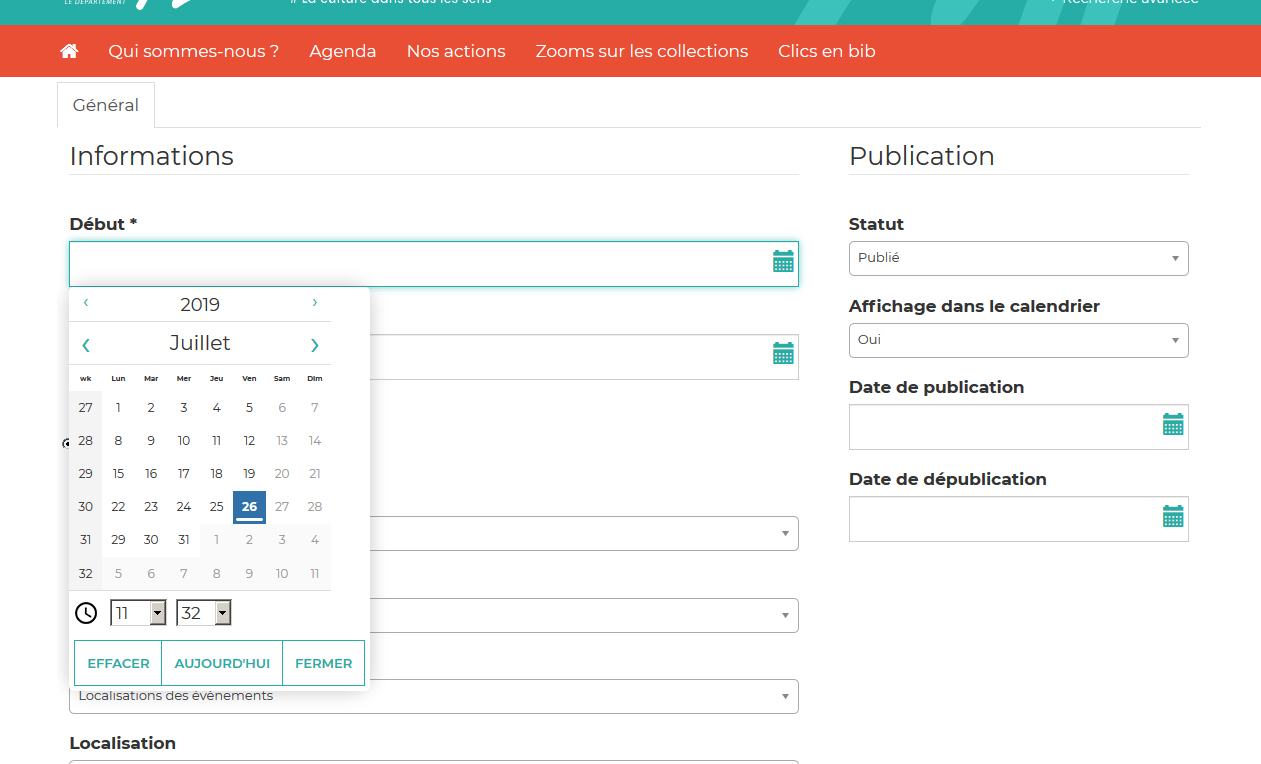This screenshot has height=764, width=1261.
Task: Click the Date de dépublication input field
Action: tap(1018, 519)
